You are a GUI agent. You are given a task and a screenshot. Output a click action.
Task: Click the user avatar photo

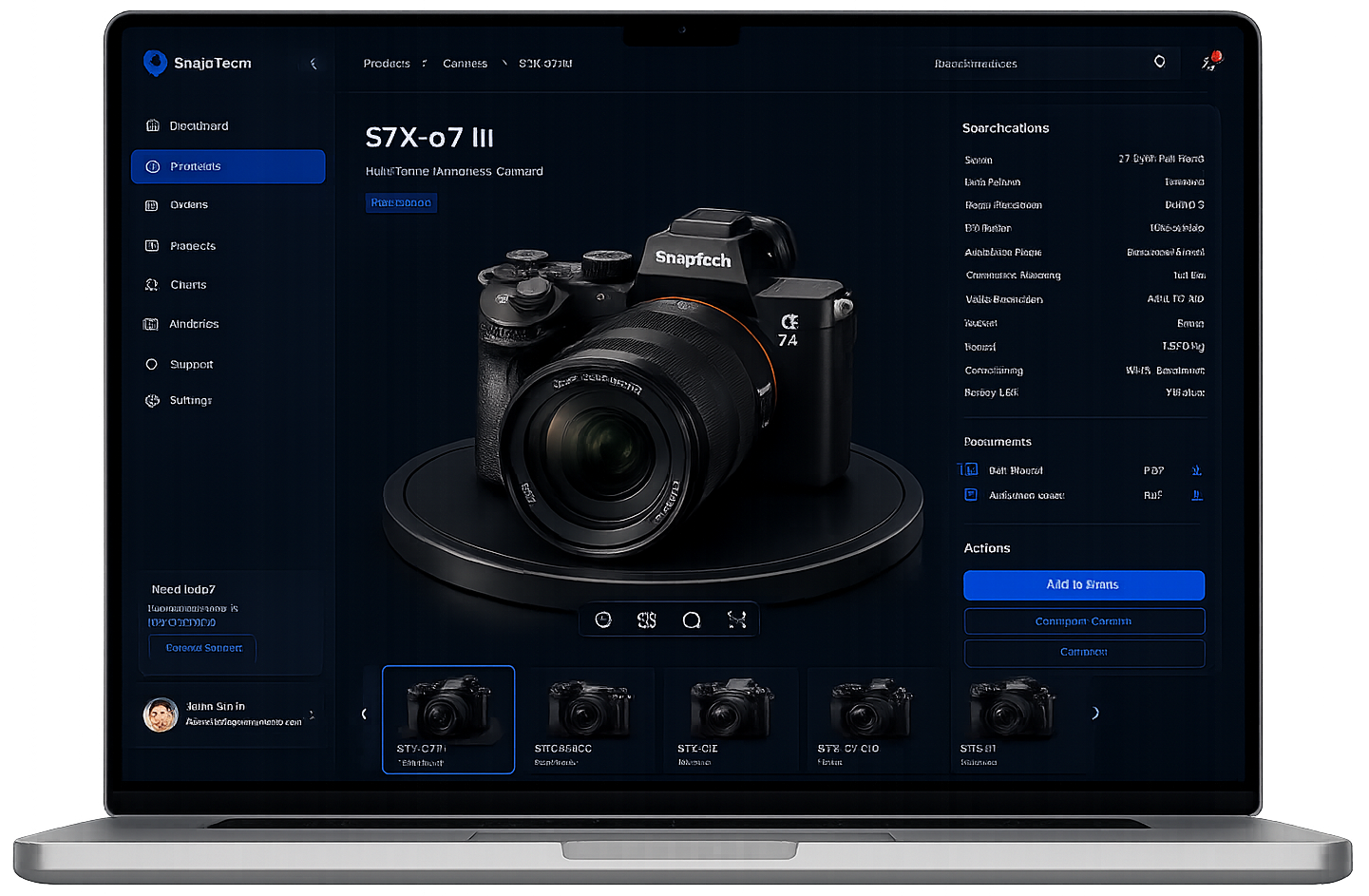[x=161, y=715]
